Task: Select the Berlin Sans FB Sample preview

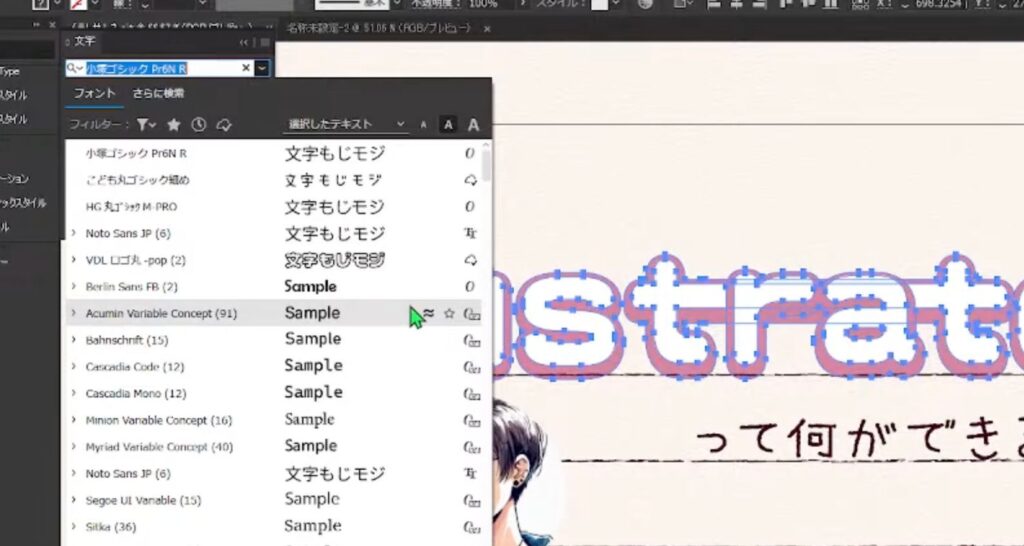Action: click(x=311, y=287)
